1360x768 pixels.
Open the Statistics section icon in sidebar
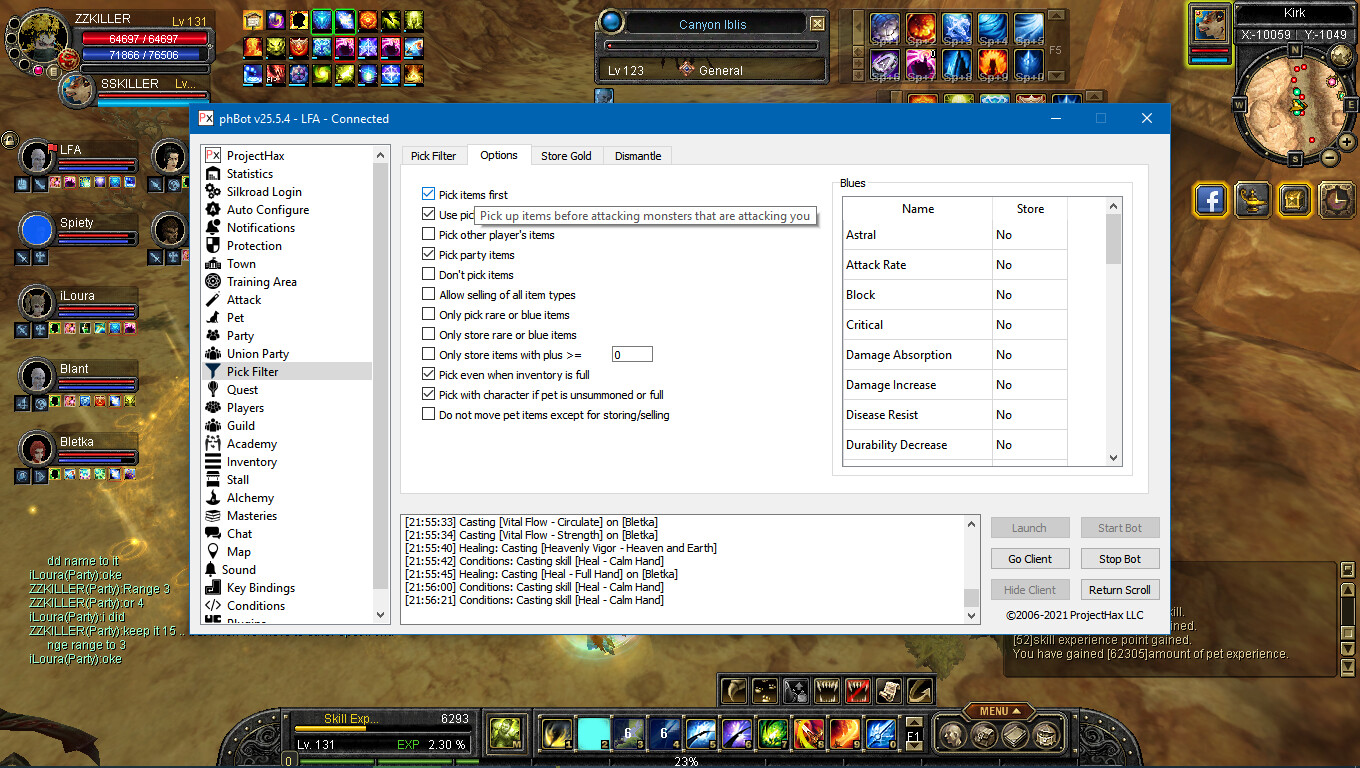click(212, 174)
